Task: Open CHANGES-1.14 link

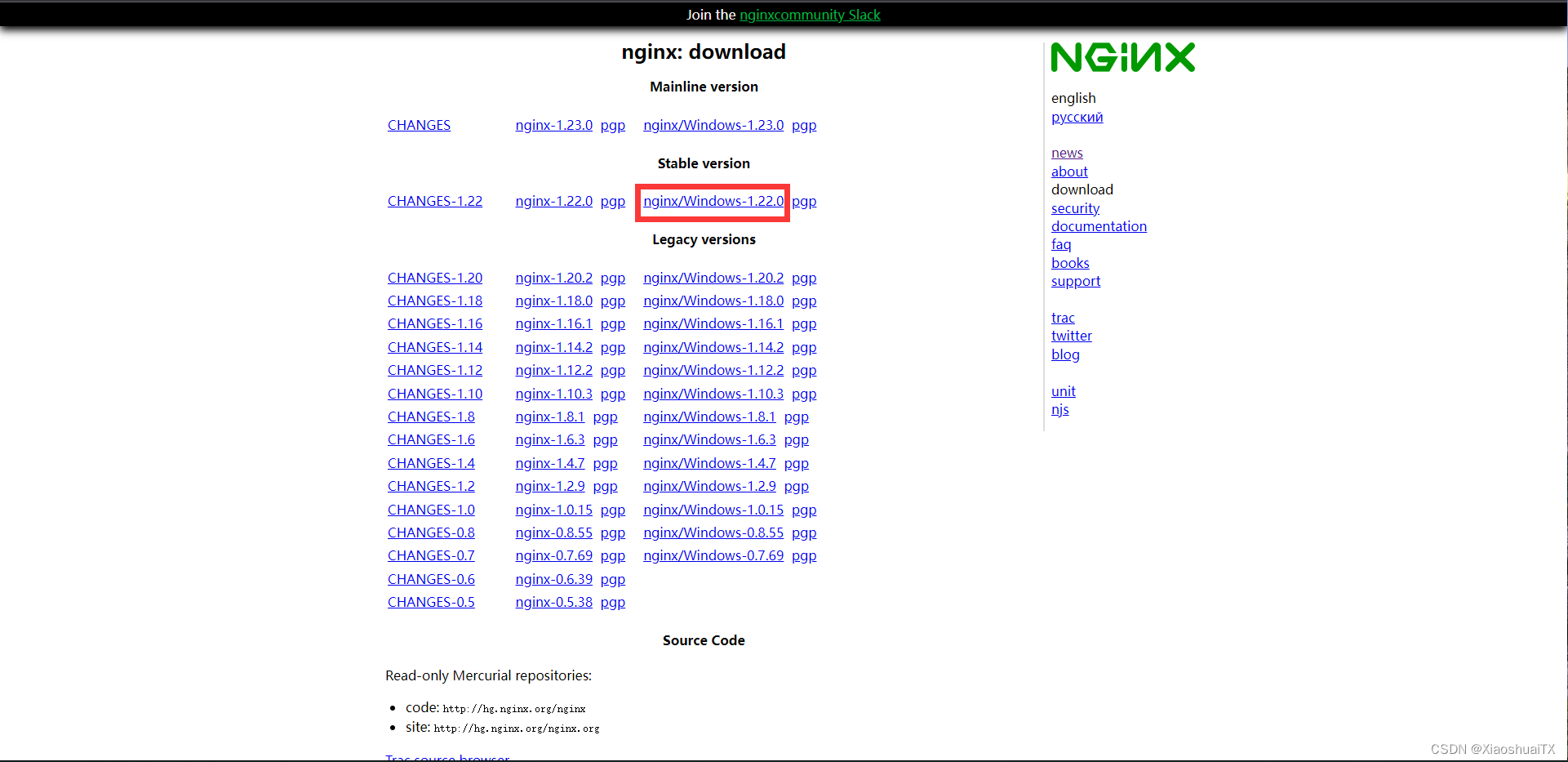Action: 435,347
